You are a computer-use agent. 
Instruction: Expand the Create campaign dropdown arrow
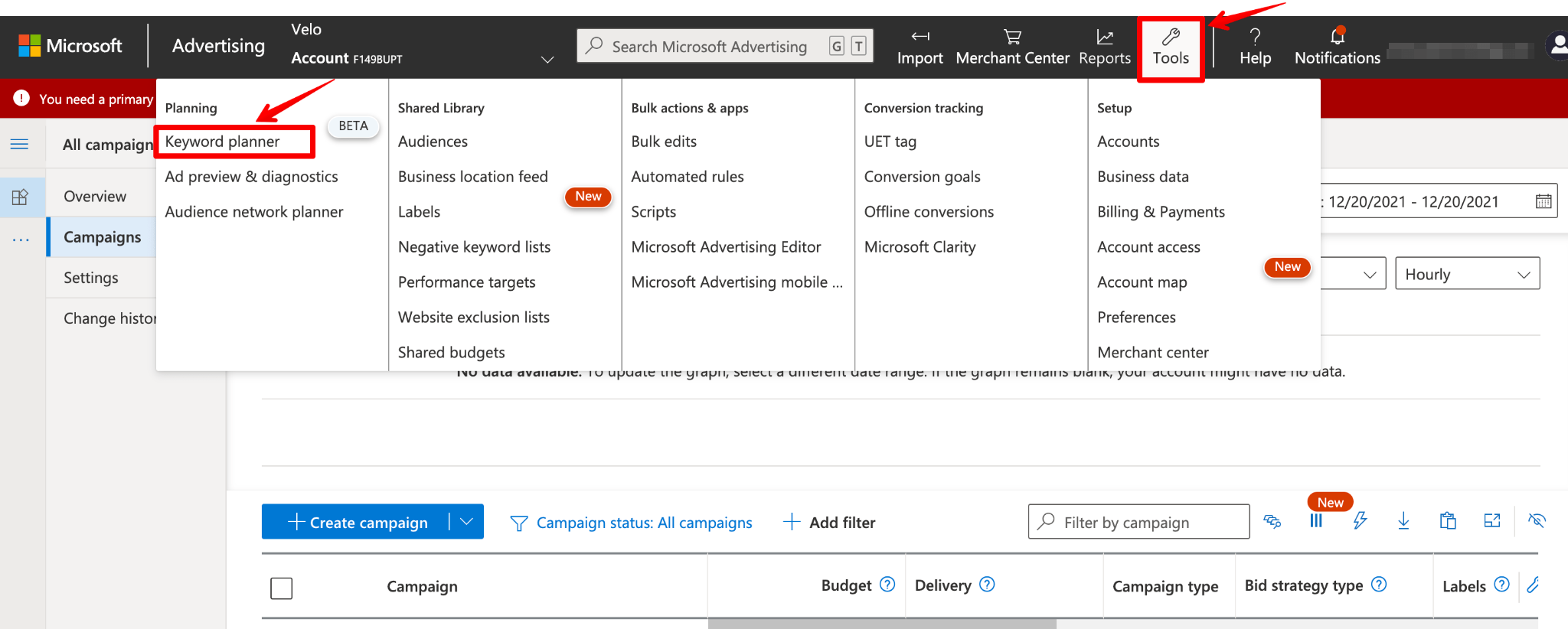coord(466,522)
